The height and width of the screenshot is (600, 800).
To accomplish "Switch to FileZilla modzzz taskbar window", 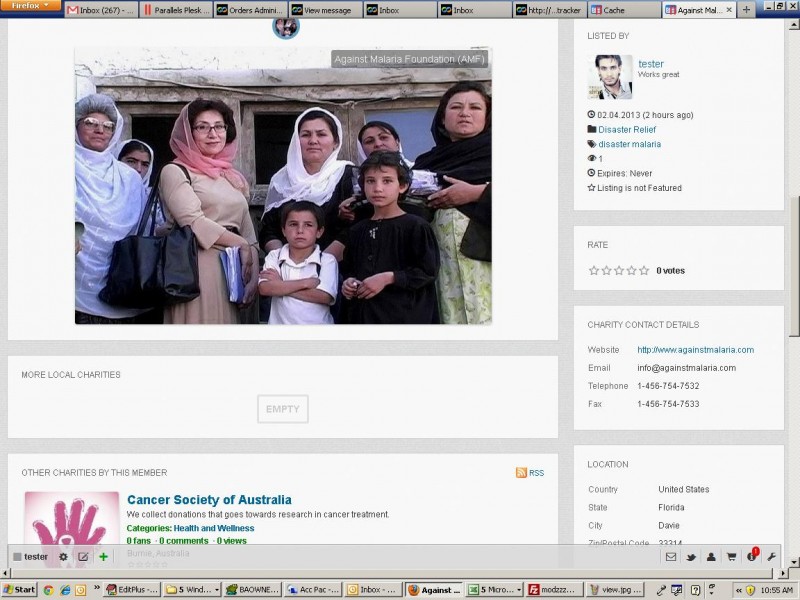I will [555, 590].
